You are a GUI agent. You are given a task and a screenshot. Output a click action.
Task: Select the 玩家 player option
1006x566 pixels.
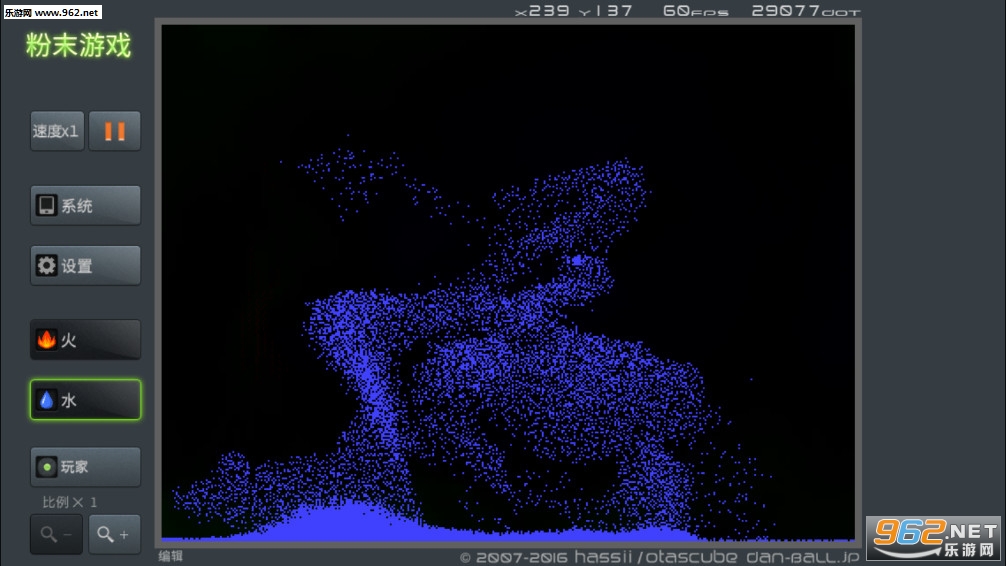point(85,467)
